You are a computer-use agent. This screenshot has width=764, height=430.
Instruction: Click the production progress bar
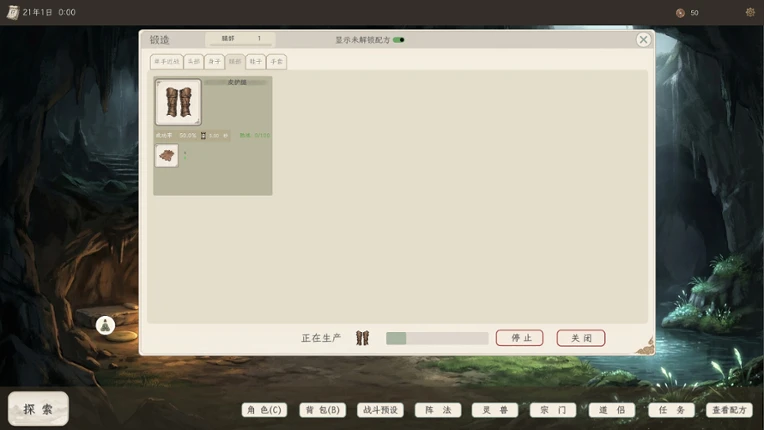[x=437, y=338]
